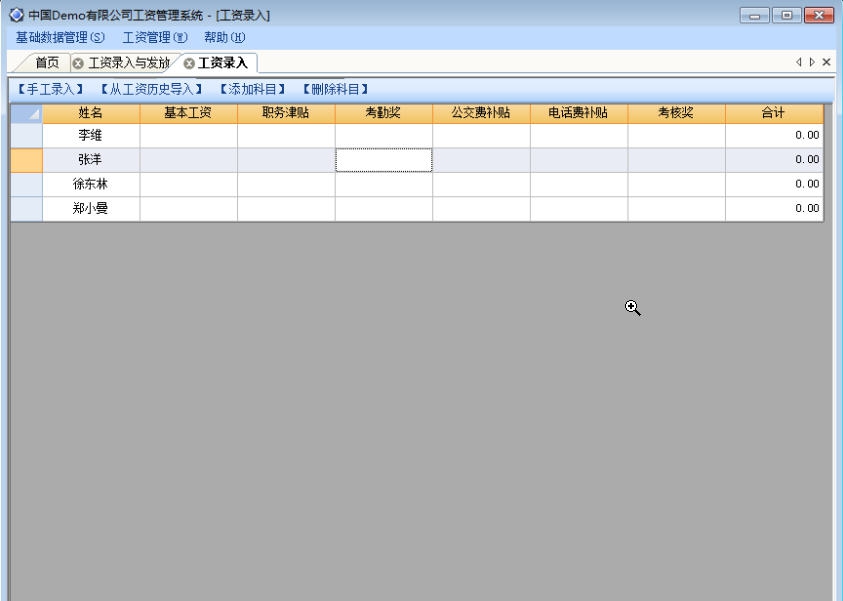Select row header of 徐东林 row
Screen dimensions: 843x601
pos(26,184)
